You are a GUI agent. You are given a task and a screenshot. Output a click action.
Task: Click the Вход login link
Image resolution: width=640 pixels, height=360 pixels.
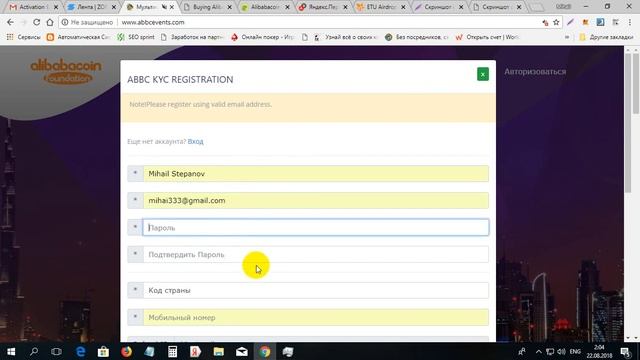[196, 141]
